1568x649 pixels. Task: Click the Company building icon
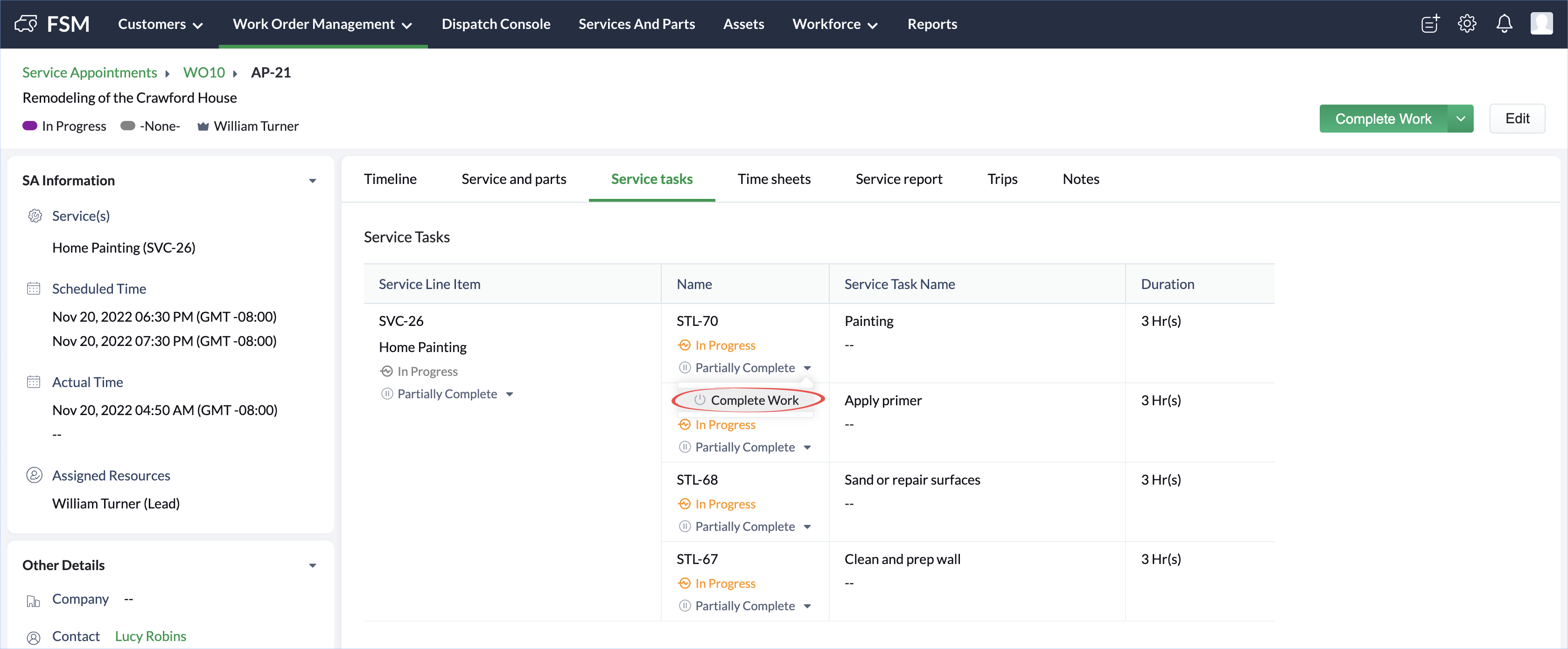click(34, 601)
